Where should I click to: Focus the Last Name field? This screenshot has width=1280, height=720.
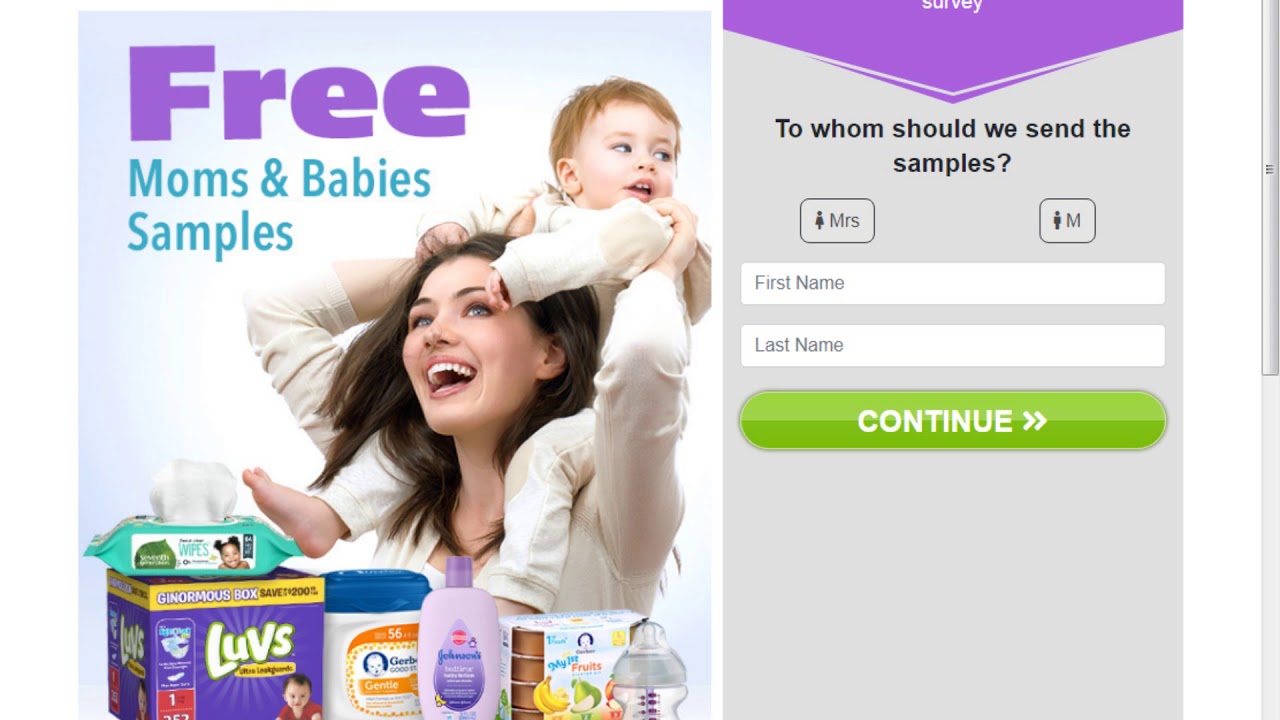[x=953, y=345]
